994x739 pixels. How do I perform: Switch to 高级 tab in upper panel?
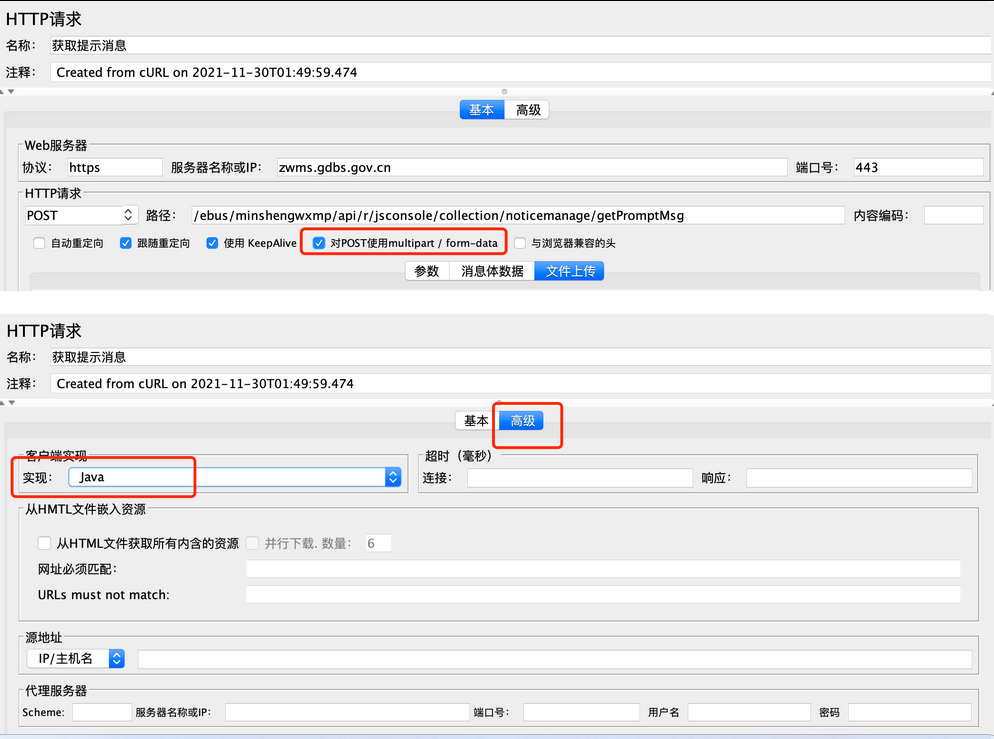[527, 110]
